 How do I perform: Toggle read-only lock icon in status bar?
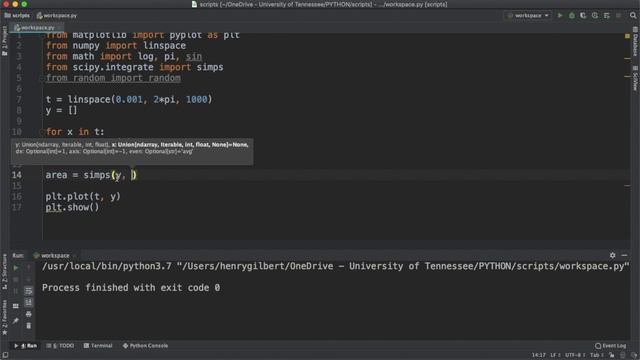coord(611,355)
